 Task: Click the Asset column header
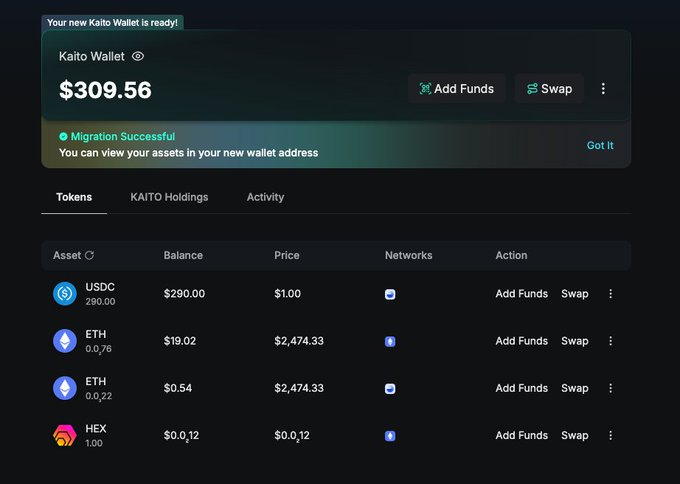(x=67, y=255)
